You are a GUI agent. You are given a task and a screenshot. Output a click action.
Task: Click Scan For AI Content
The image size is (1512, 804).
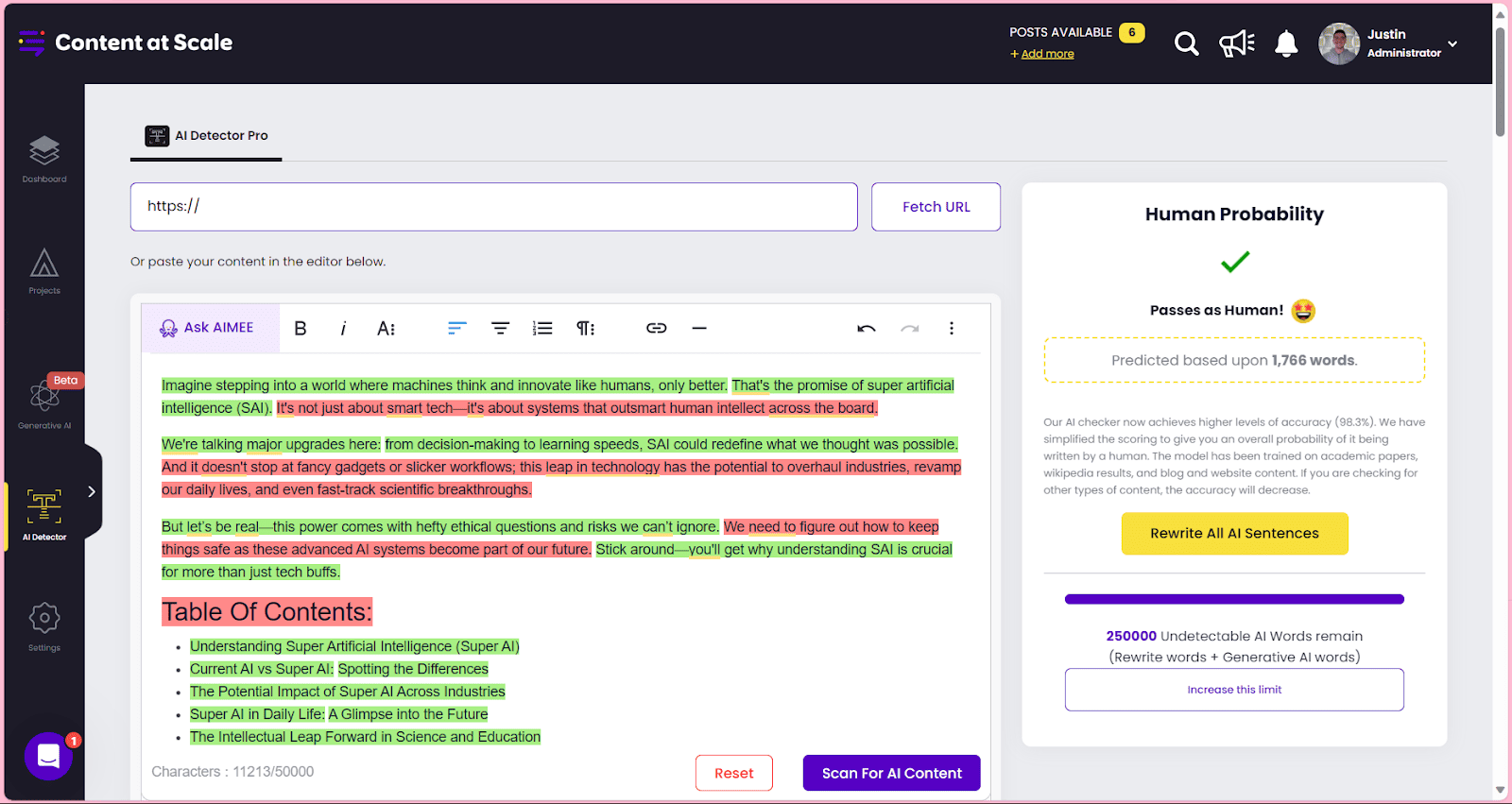point(891,773)
